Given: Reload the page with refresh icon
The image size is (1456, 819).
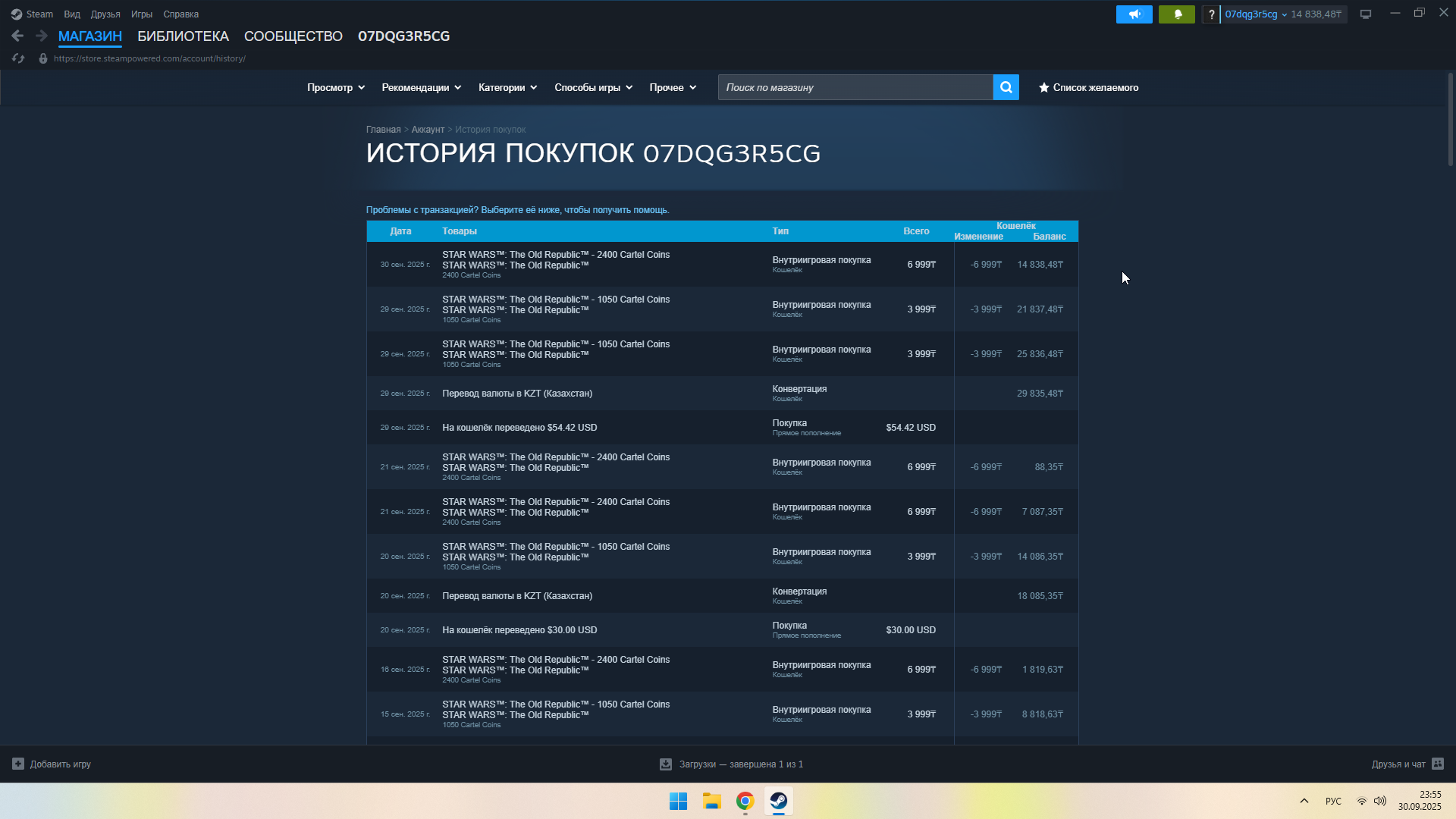Looking at the screenshot, I should coord(18,58).
